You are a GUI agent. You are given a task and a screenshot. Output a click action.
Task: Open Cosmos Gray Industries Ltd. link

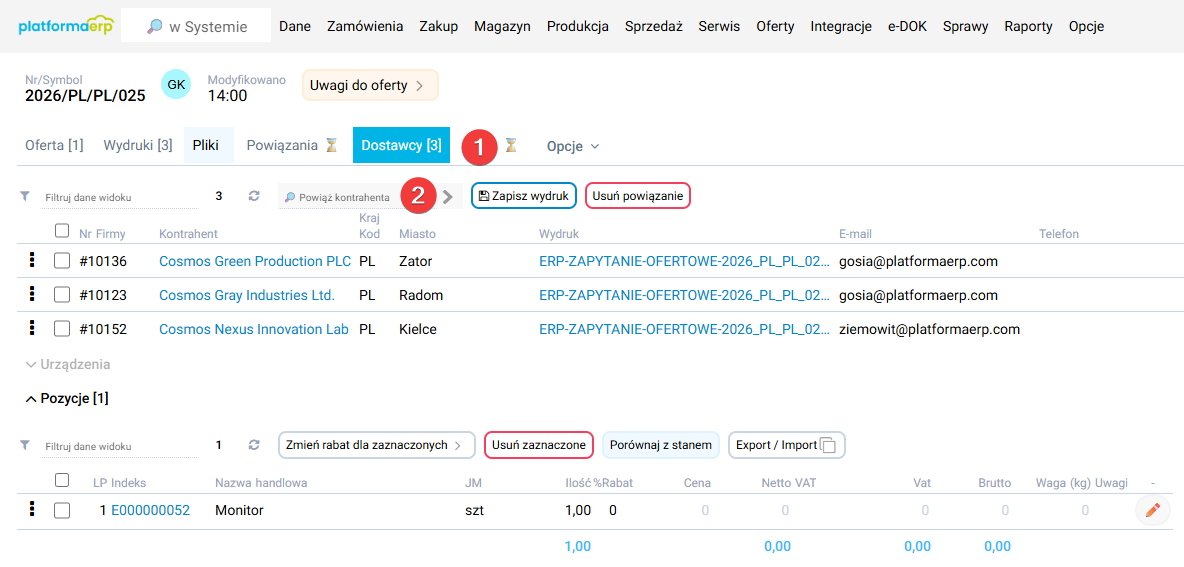tap(247, 295)
